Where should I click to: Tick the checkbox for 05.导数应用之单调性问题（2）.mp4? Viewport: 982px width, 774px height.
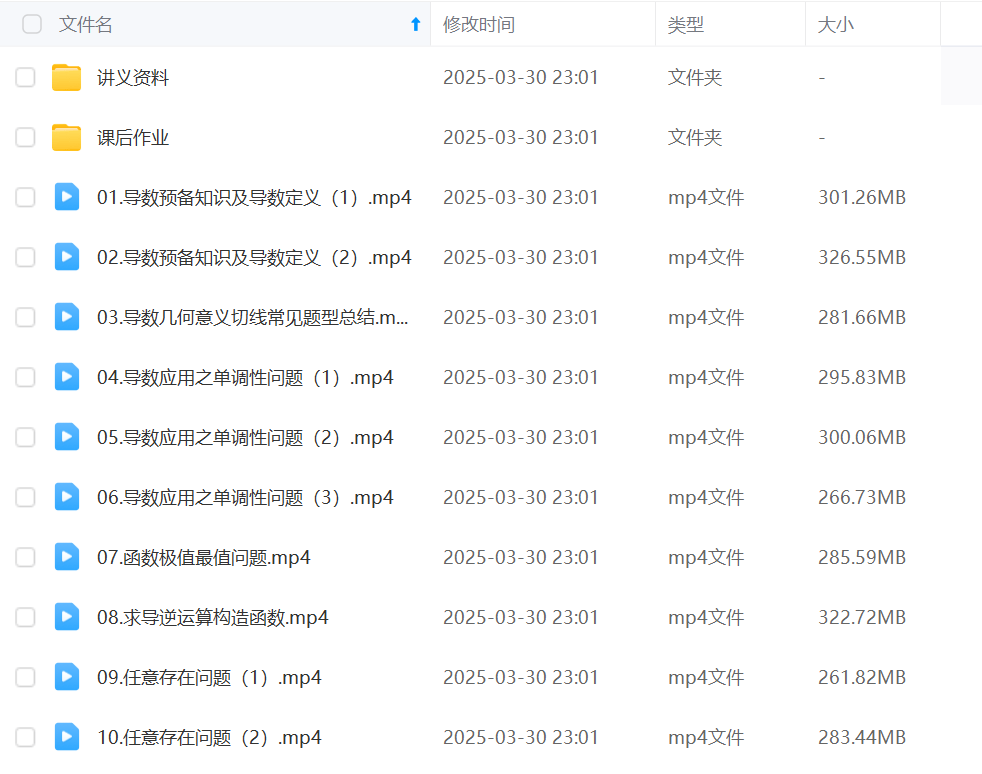pos(25,437)
